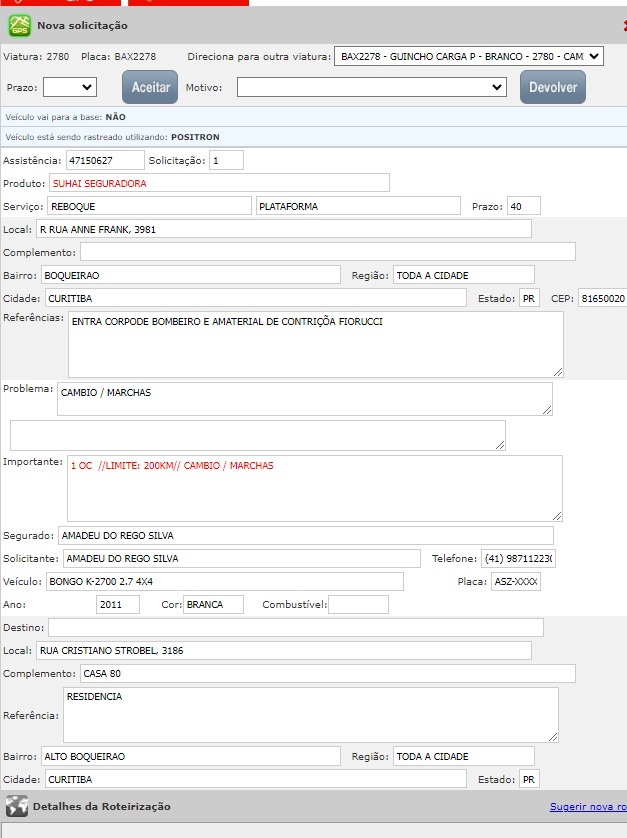
Task: Click the Detalhes da Roteirização section header
Action: (102, 806)
